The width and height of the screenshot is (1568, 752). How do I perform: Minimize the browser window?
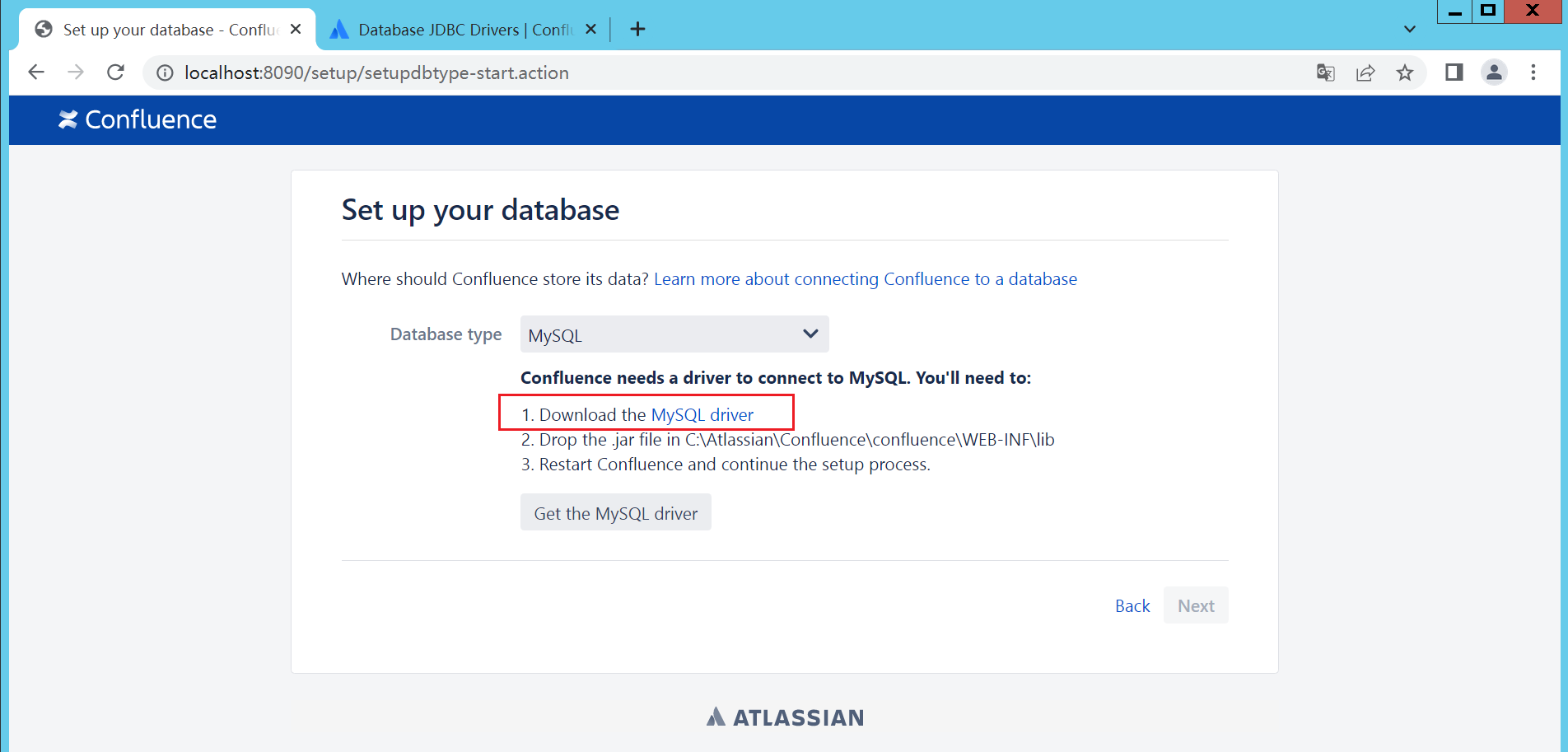point(1454,12)
